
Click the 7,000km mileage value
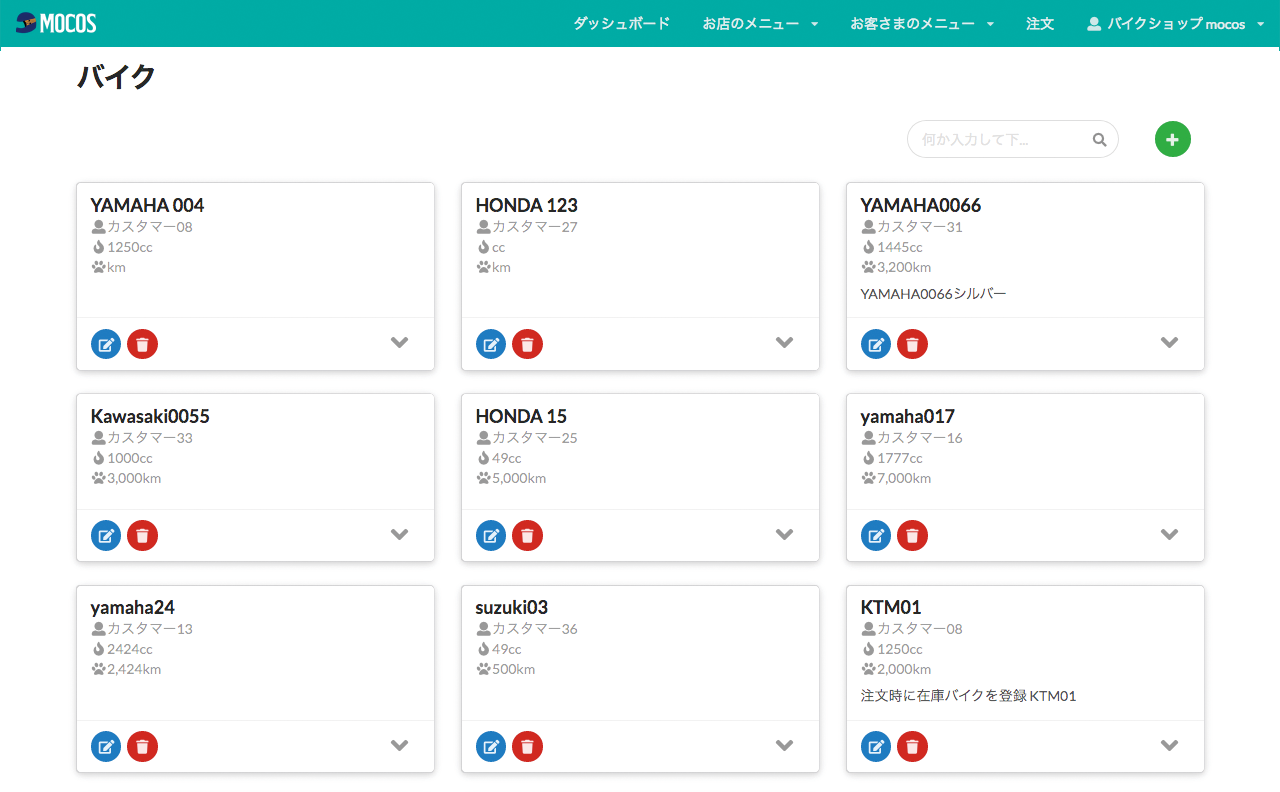[x=904, y=478]
